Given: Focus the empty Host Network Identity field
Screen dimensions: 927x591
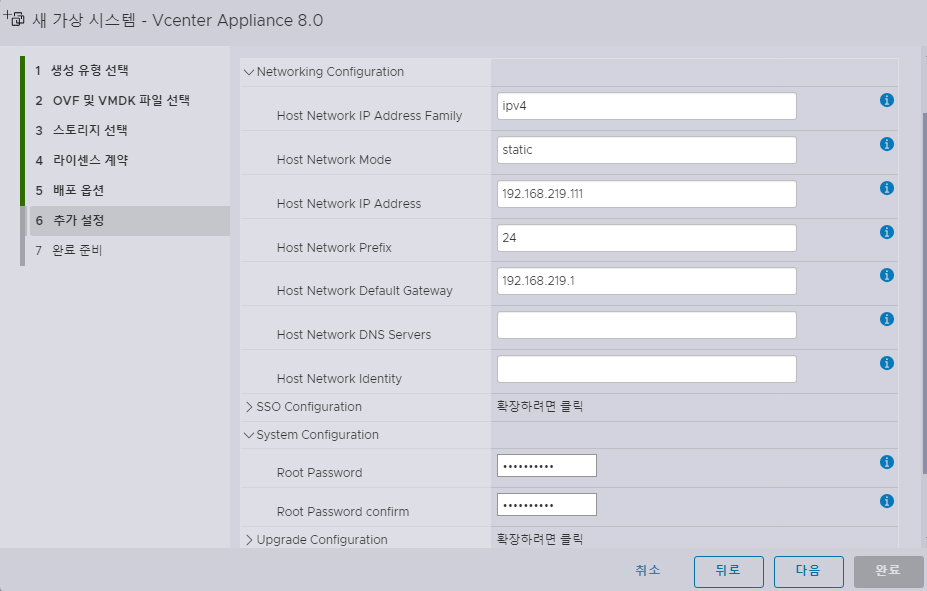Looking at the screenshot, I should [x=647, y=369].
